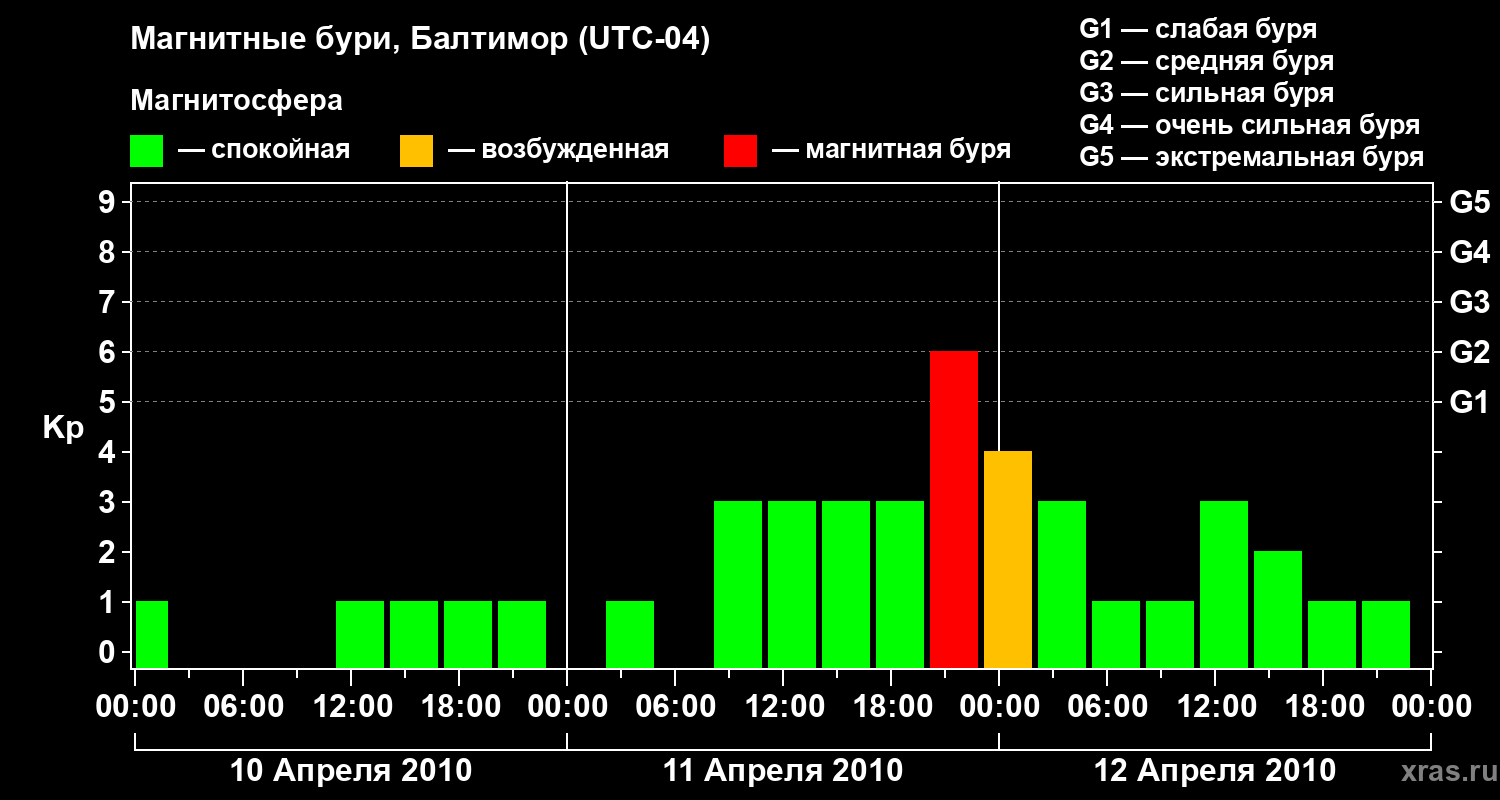Click the '— спокойная' legend label

coord(264,151)
